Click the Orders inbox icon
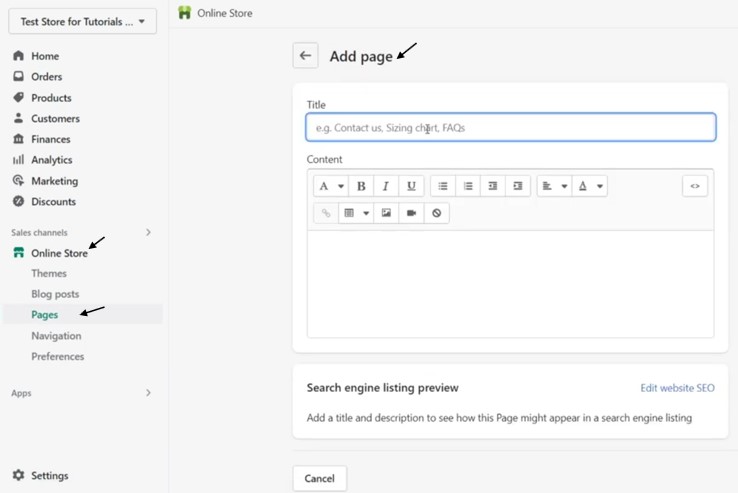This screenshot has width=738, height=493. pyautogui.click(x=18, y=76)
